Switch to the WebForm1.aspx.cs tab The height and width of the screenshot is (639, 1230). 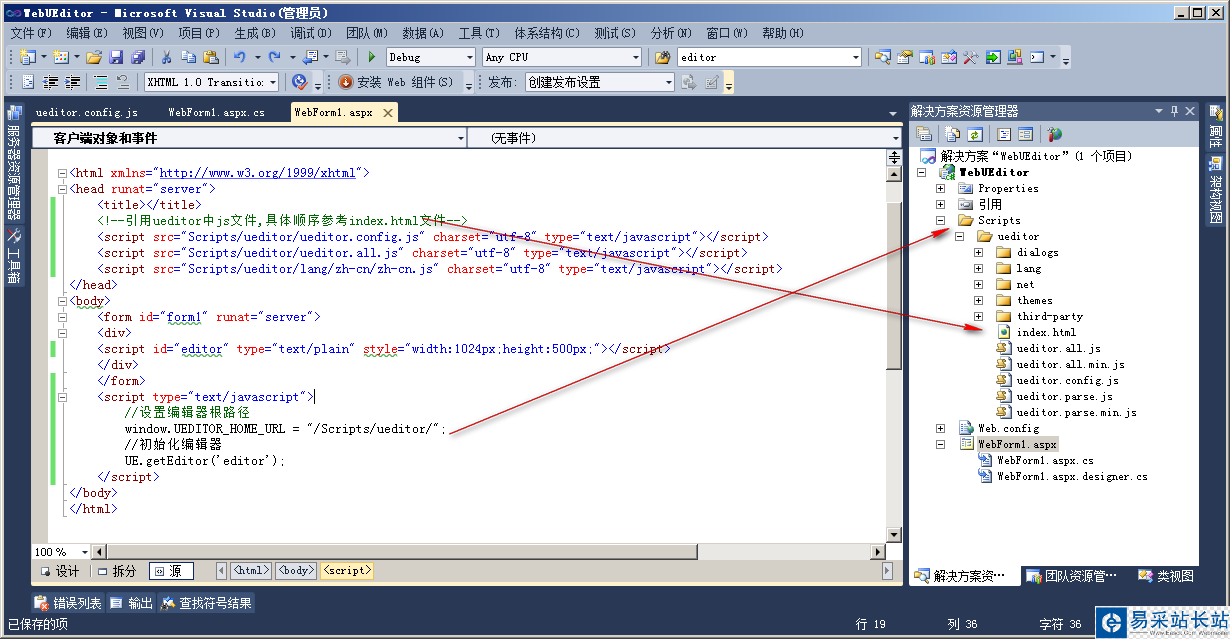(217, 113)
